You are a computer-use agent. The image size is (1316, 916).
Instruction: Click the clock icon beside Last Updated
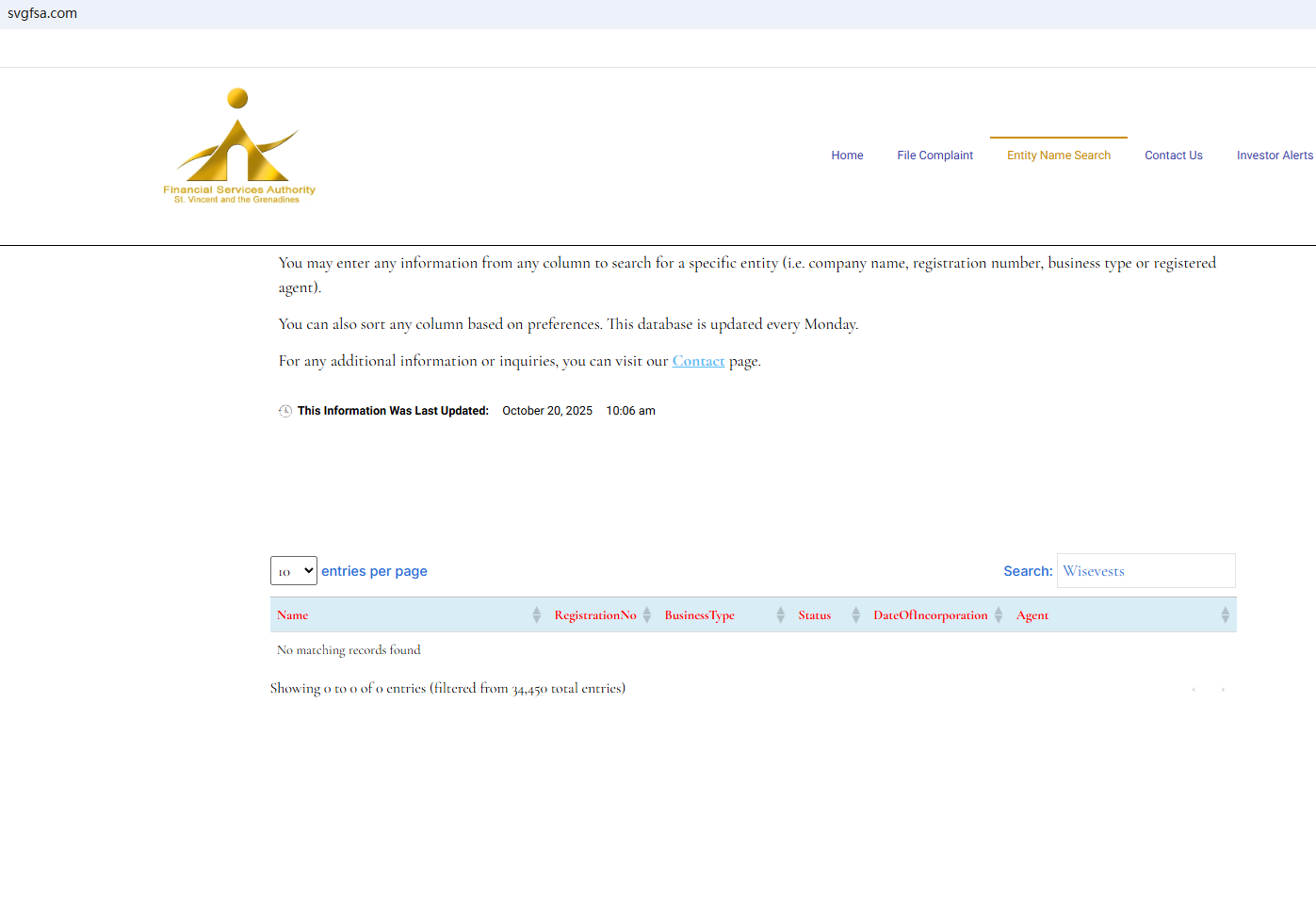[x=285, y=411]
